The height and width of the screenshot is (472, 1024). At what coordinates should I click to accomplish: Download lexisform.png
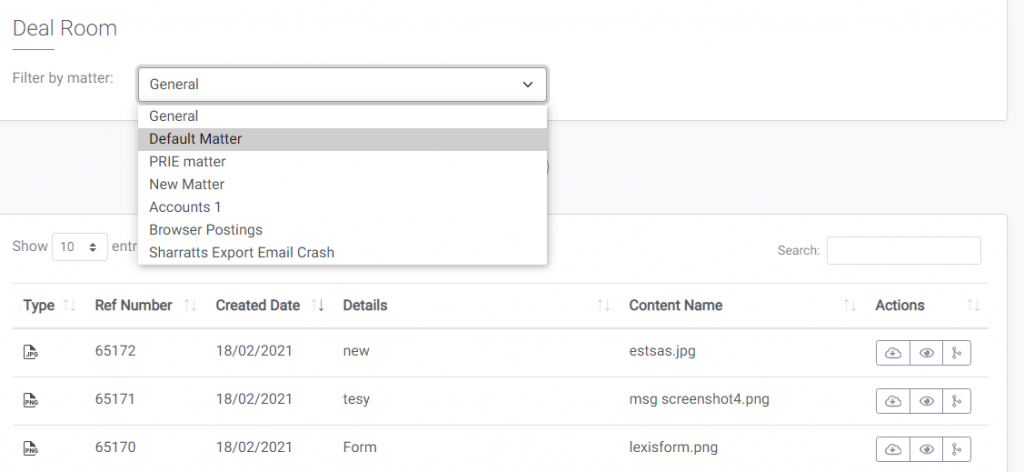click(893, 449)
